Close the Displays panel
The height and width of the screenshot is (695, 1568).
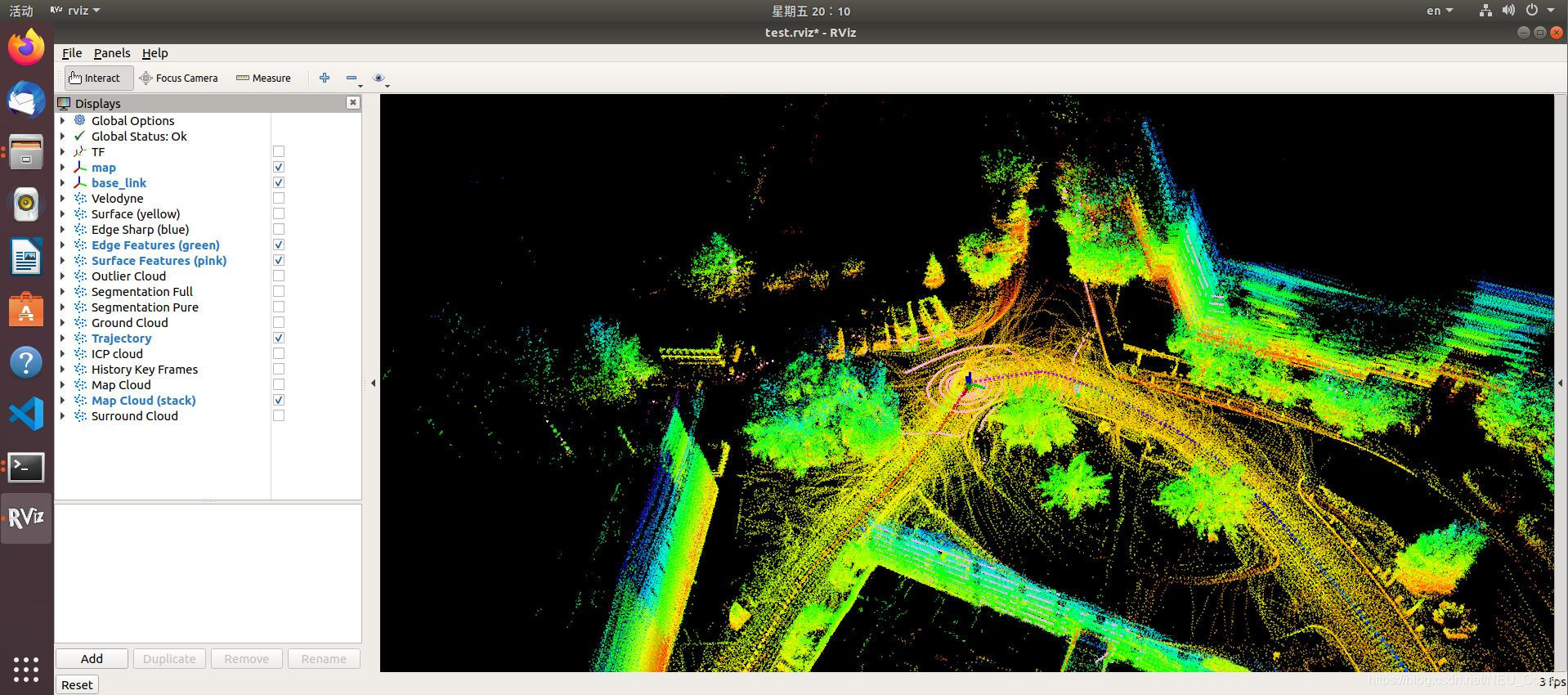(352, 102)
